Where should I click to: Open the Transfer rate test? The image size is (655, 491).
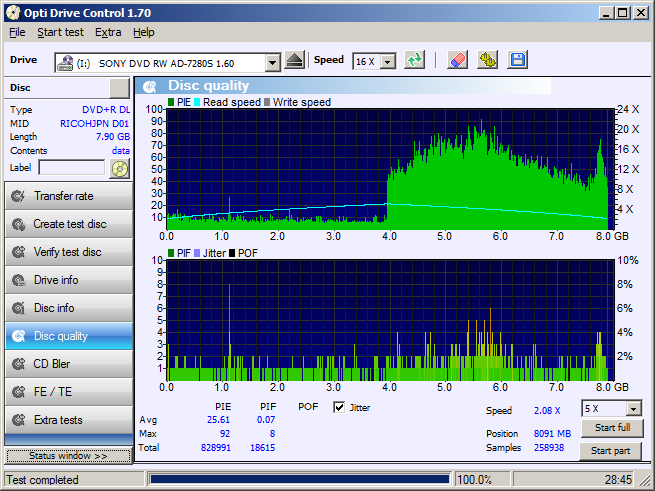pyautogui.click(x=69, y=196)
